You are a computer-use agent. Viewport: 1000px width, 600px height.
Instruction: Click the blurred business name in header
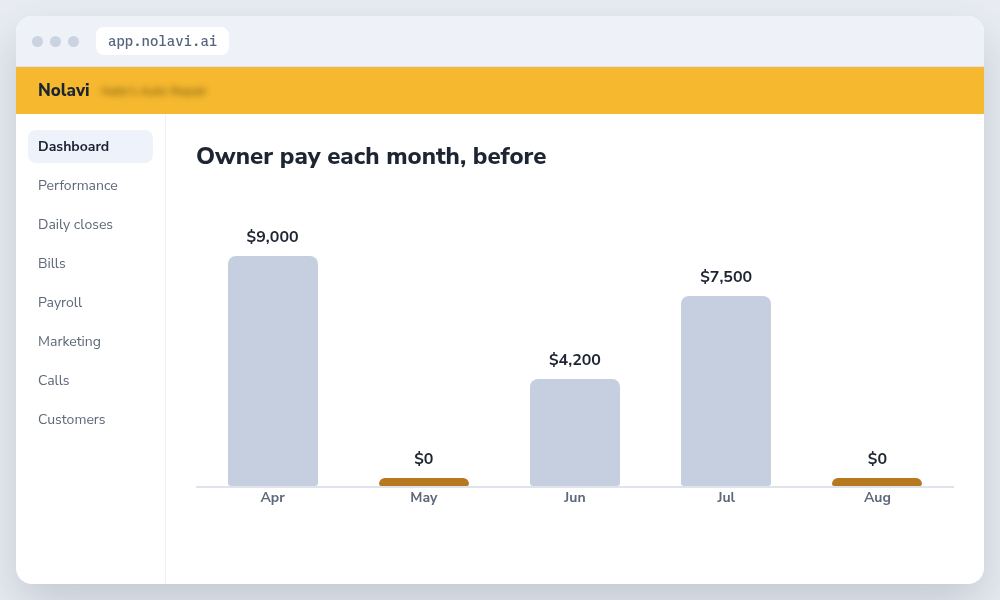click(x=154, y=91)
